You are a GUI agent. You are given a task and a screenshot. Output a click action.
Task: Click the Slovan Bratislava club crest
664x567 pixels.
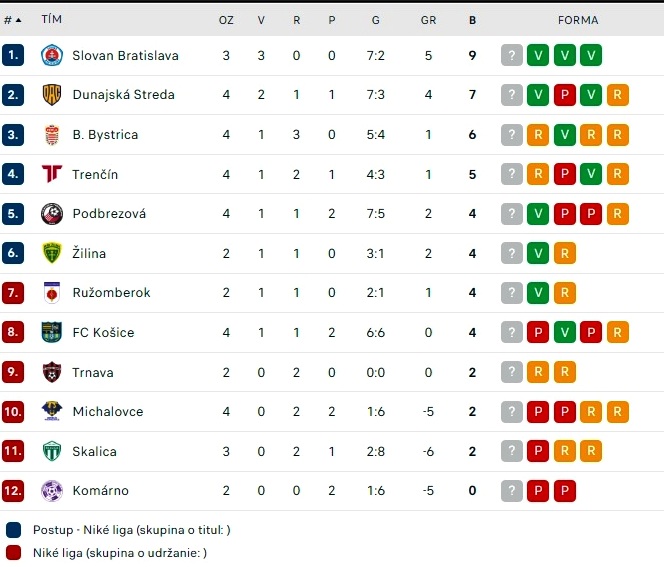click(52, 55)
